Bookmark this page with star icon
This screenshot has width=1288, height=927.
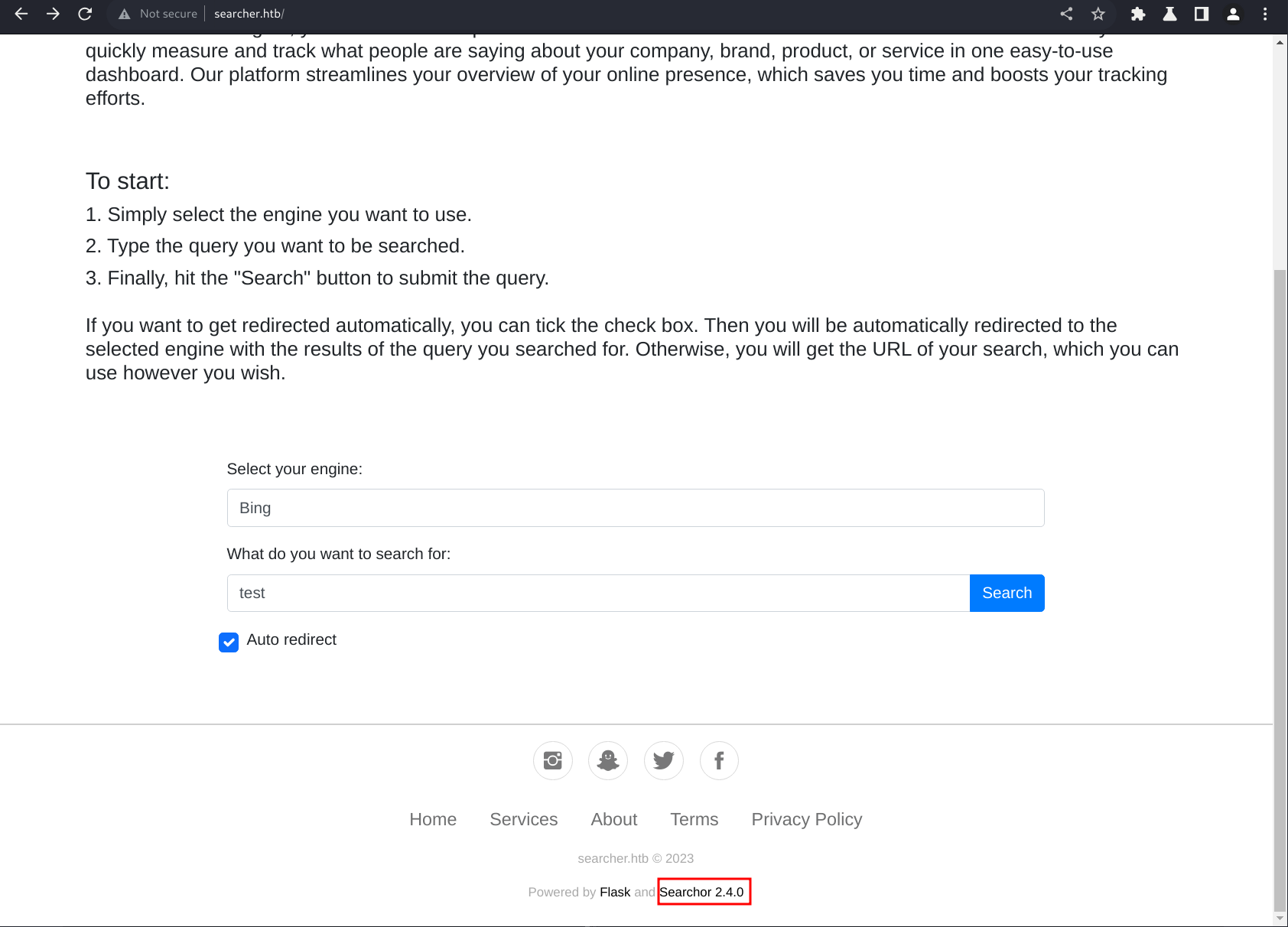click(x=1098, y=14)
